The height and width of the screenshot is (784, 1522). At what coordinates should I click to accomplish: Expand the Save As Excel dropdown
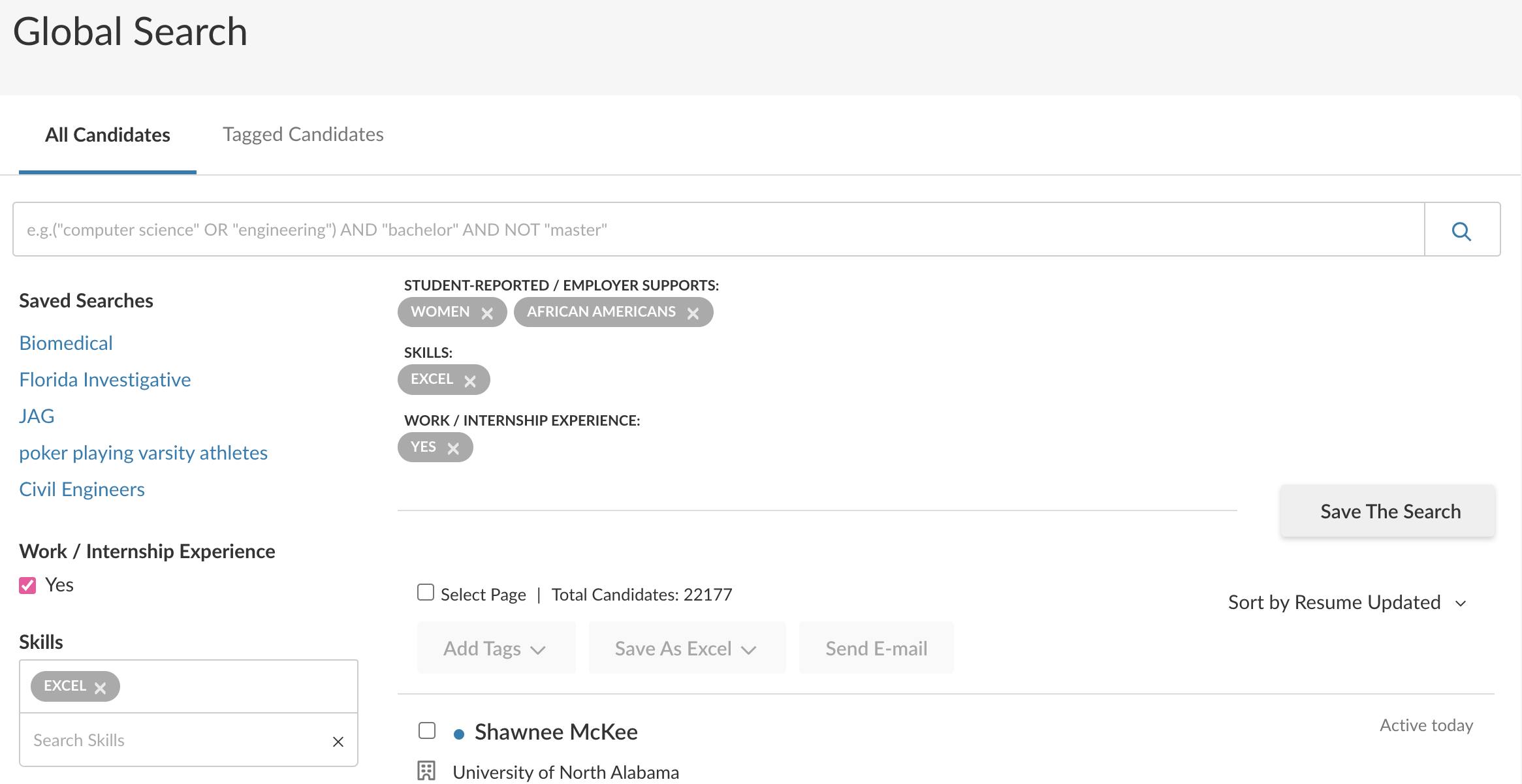[686, 648]
